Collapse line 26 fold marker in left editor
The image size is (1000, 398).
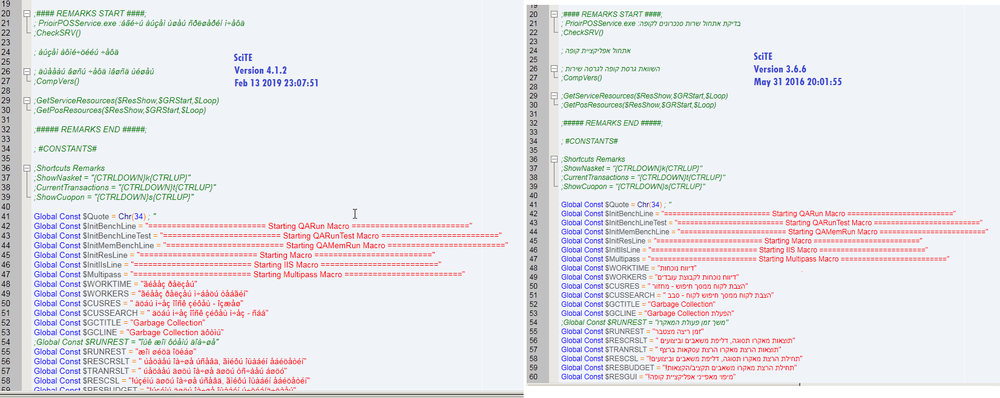click(x=26, y=71)
